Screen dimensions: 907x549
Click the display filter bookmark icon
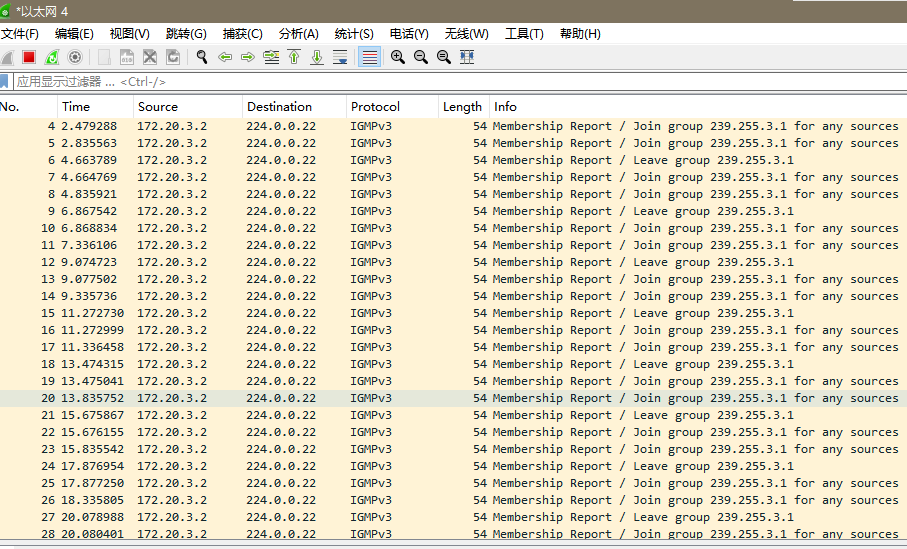coord(4,82)
